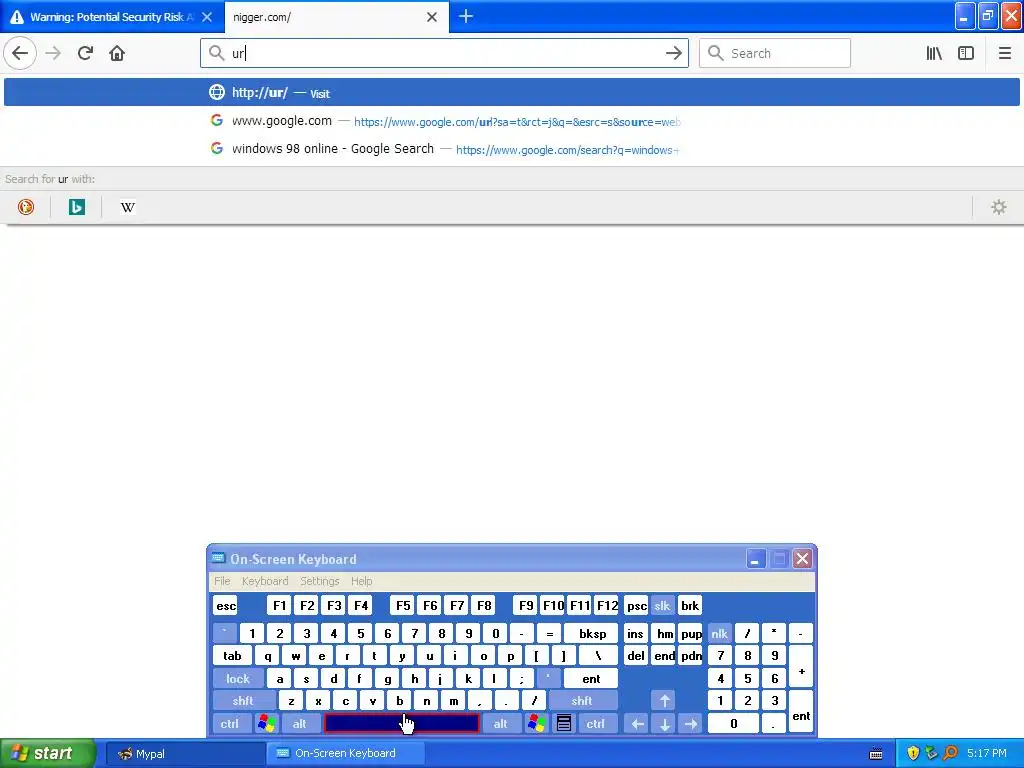
Task: Click the bksp key
Action: point(592,633)
